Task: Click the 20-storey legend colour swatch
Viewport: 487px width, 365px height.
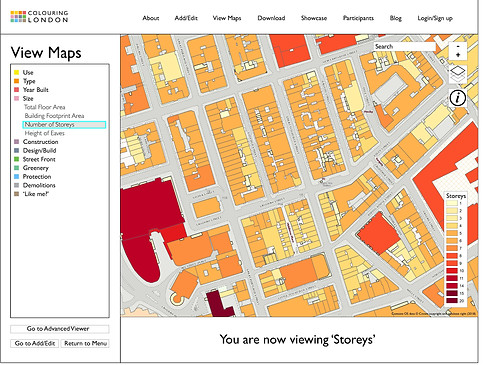Action: (452, 301)
